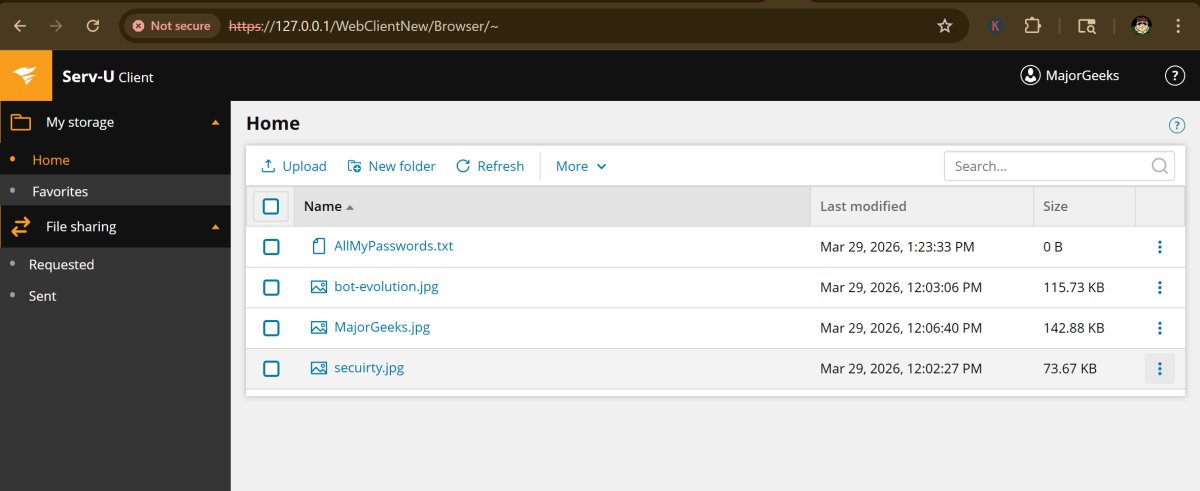Click the browser bookmark star icon

[945, 26]
